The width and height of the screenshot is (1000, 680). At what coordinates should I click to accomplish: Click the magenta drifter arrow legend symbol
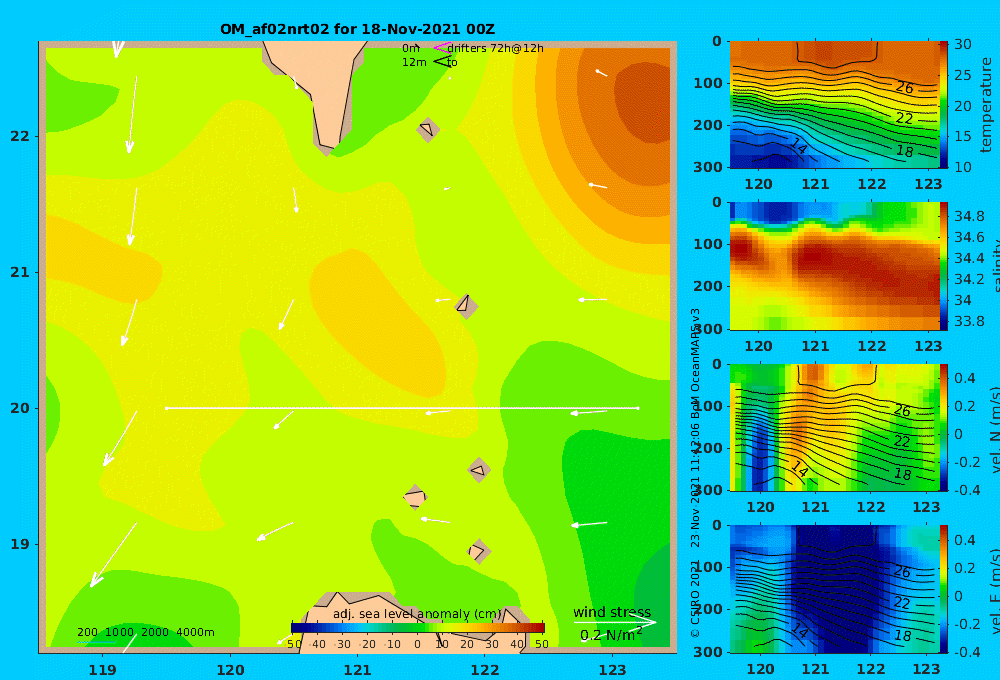point(442,48)
